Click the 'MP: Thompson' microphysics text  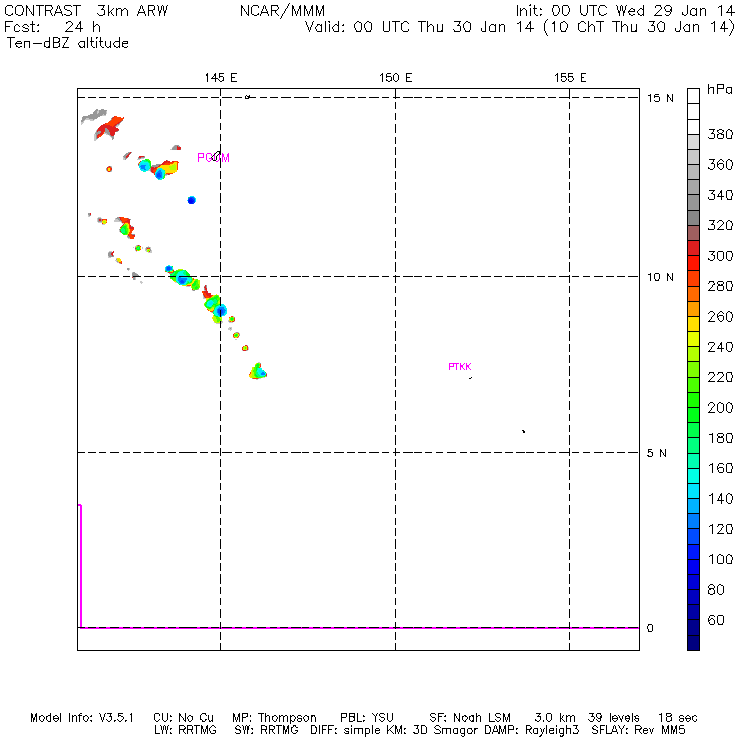(274, 718)
